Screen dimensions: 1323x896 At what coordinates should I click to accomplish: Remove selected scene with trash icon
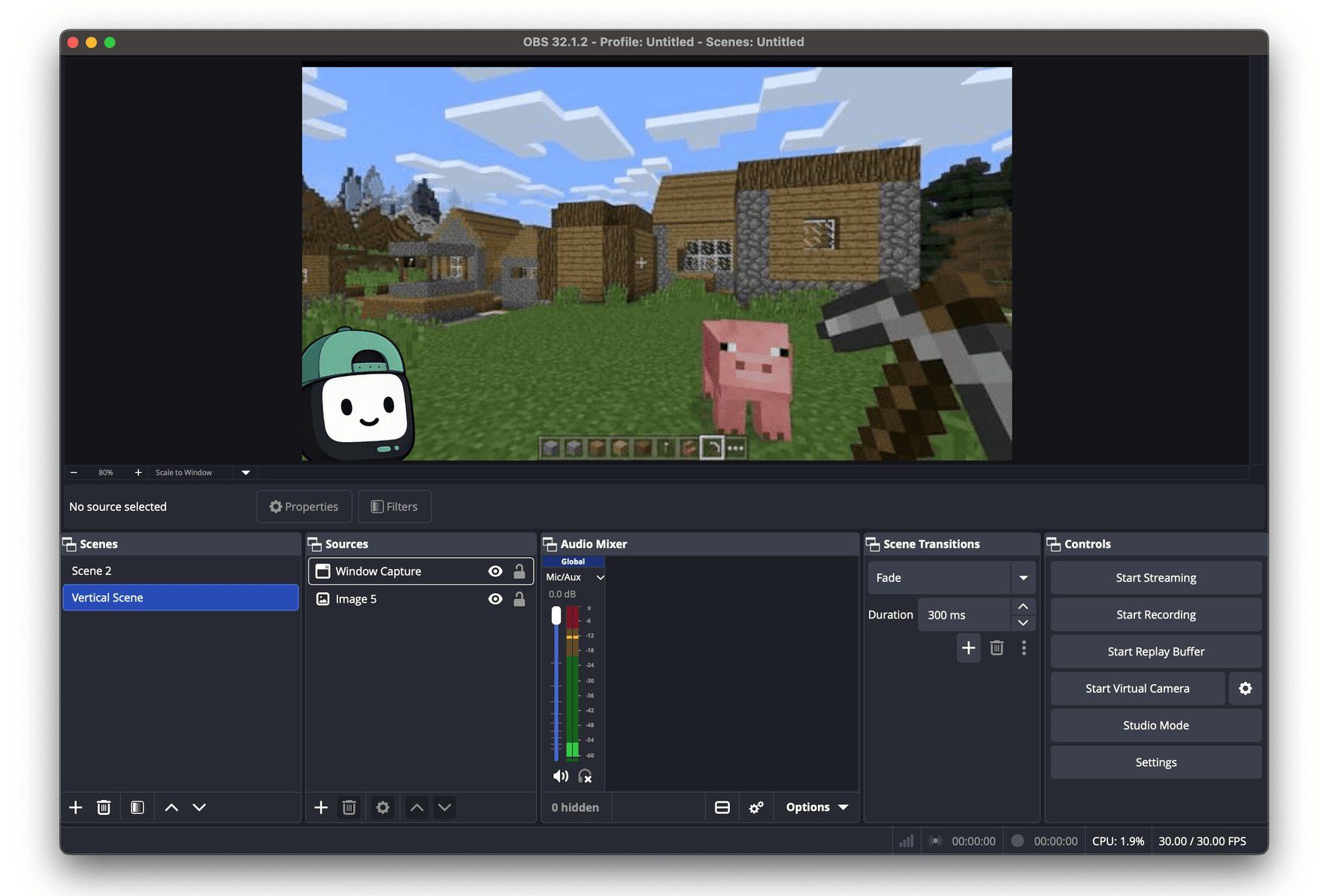click(104, 807)
